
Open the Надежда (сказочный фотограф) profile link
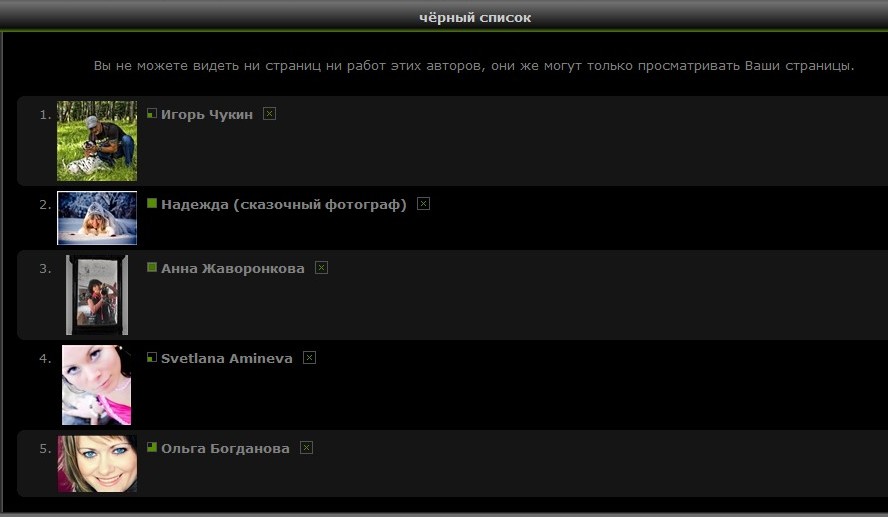(283, 205)
